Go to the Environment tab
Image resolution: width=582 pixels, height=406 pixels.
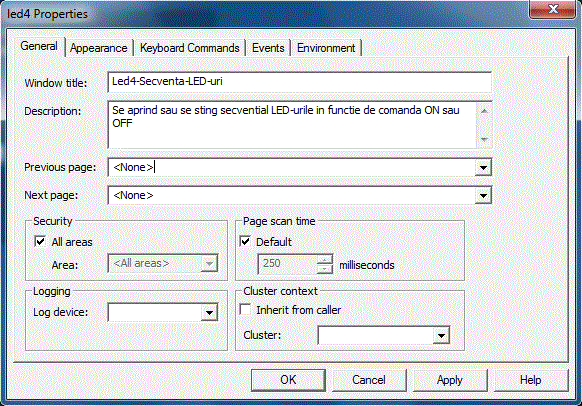[326, 48]
